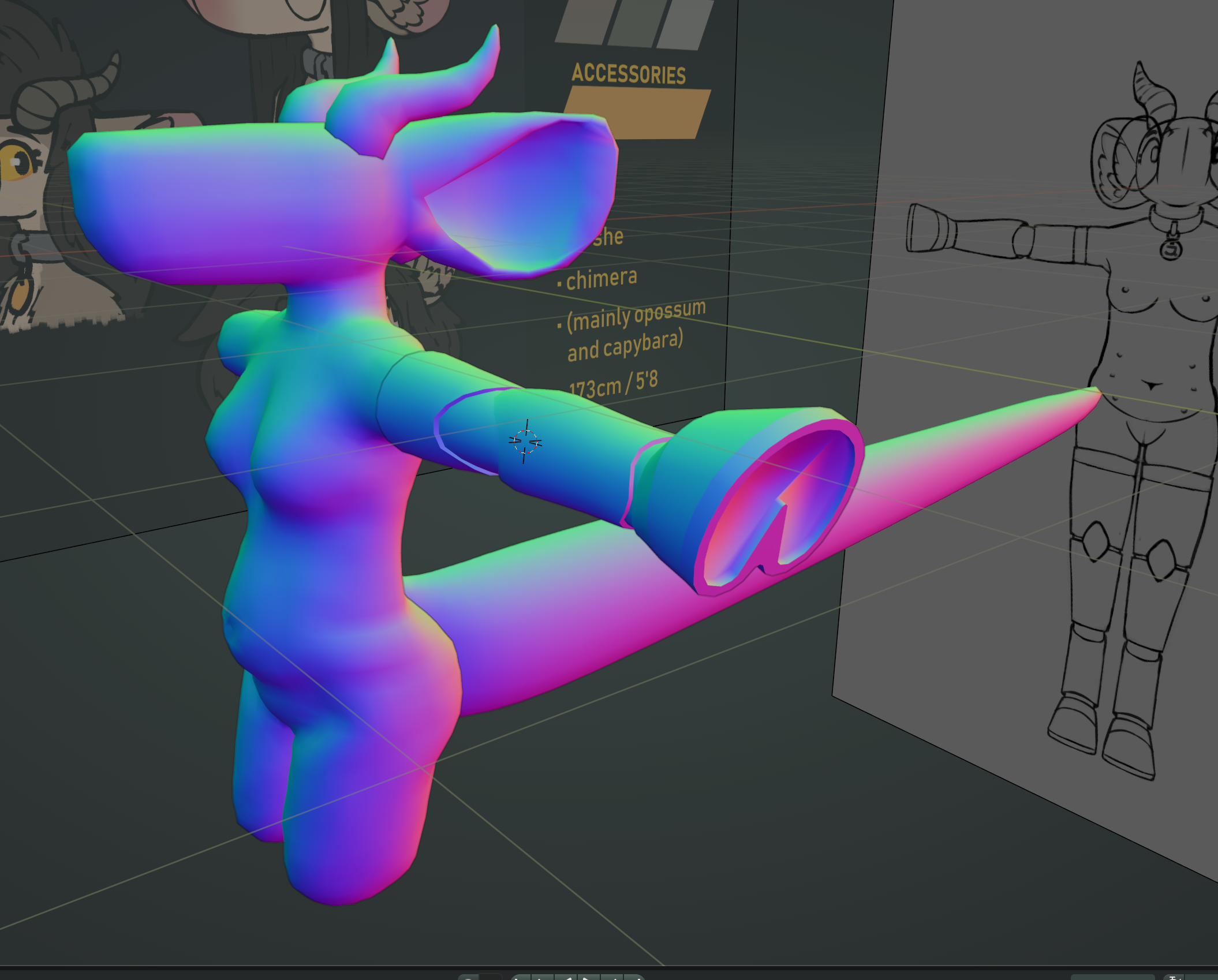
Task: Click the ACCESSORIES heading text
Action: 629,74
